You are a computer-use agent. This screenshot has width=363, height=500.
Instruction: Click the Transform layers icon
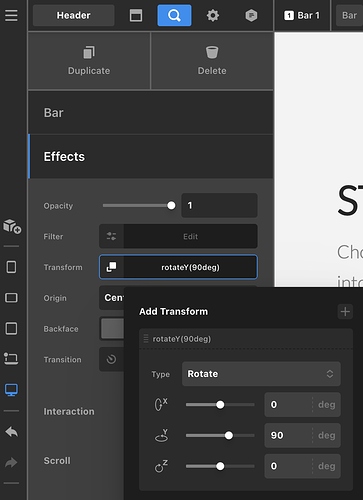[111, 267]
